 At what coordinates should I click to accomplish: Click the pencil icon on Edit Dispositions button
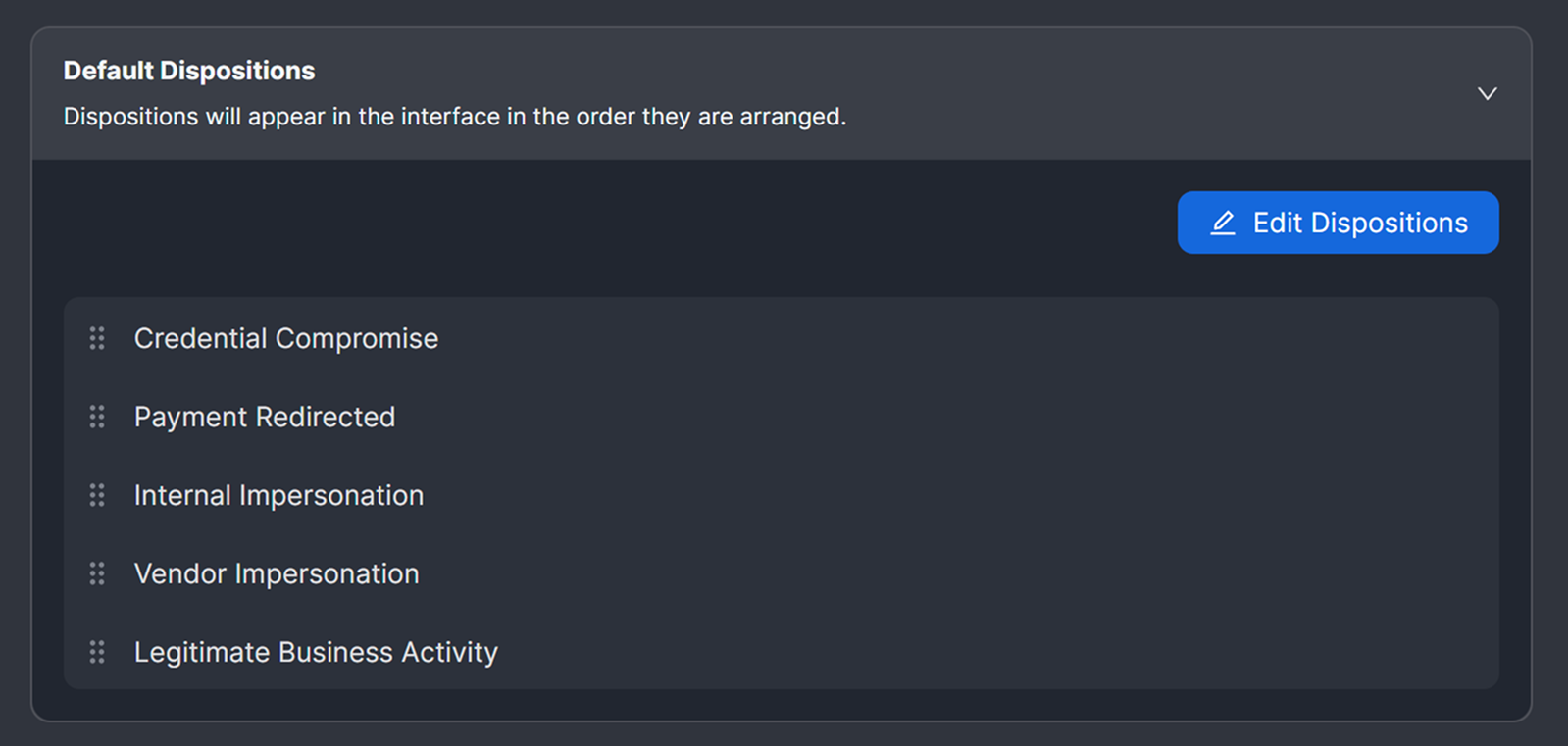click(x=1222, y=223)
